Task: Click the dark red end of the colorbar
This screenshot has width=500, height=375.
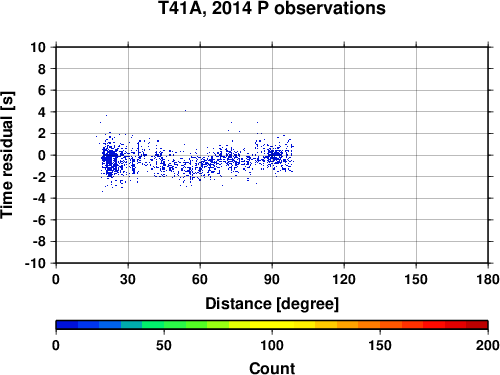Action: click(477, 325)
